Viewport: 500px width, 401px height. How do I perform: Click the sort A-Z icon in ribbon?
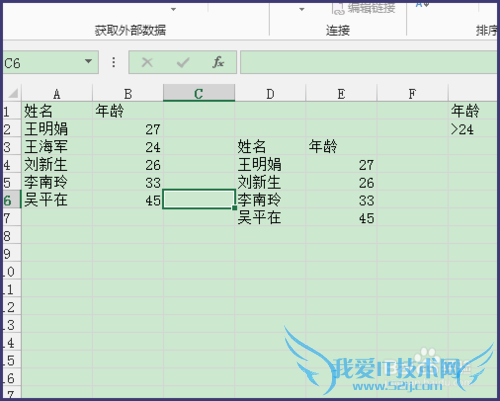coord(422,5)
